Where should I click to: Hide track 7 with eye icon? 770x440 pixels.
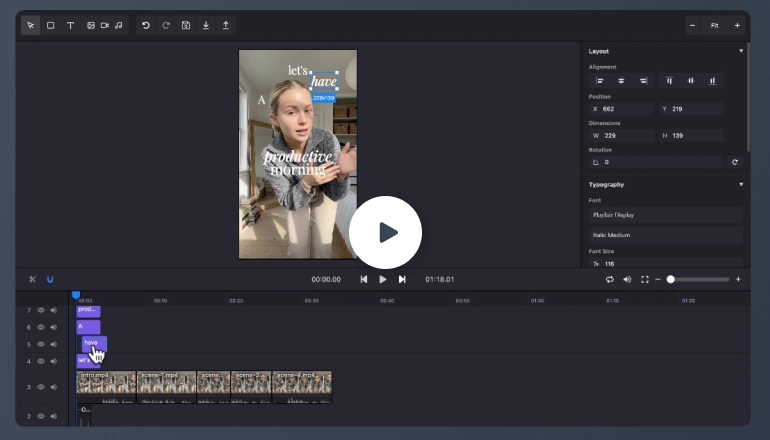[41, 310]
